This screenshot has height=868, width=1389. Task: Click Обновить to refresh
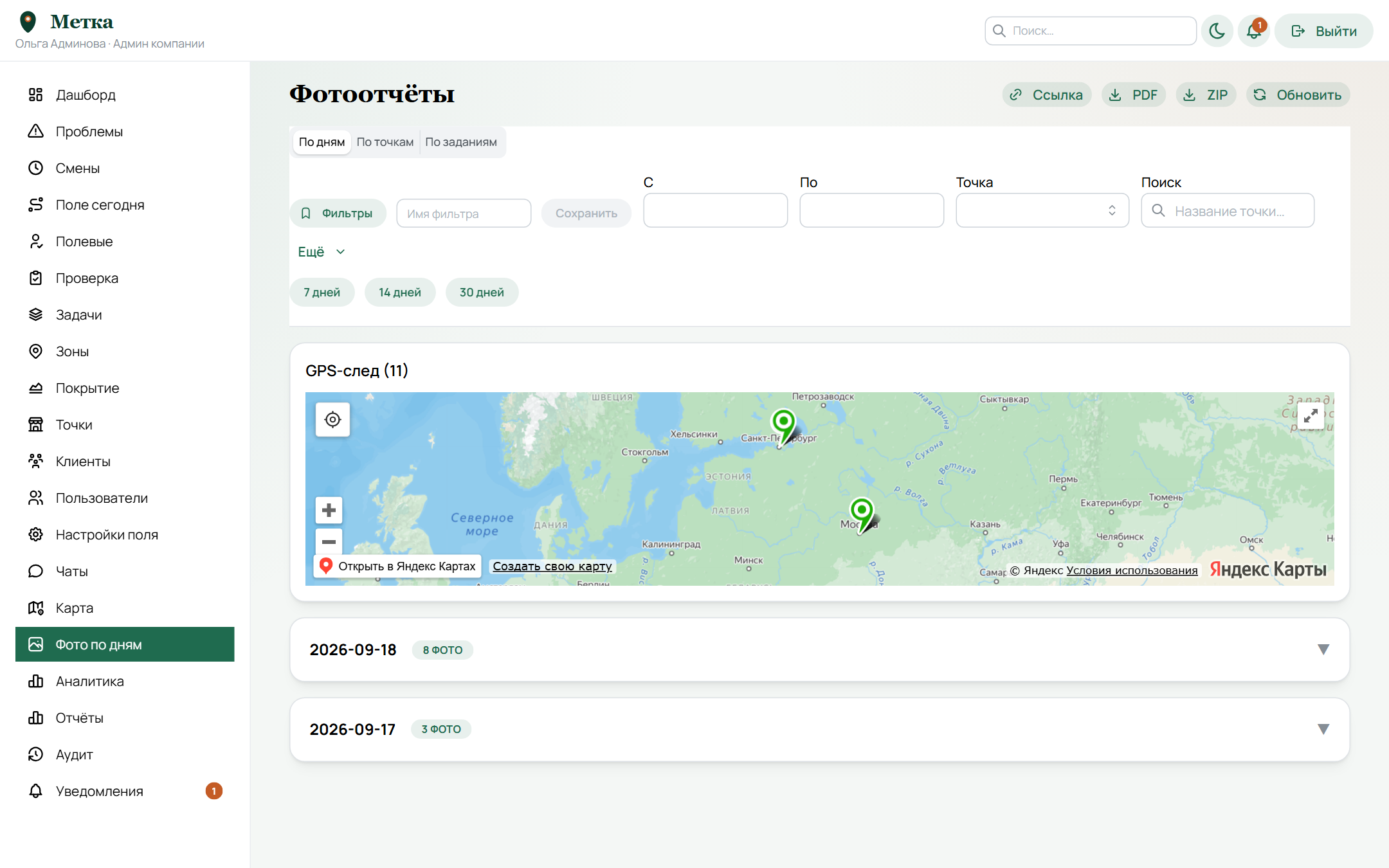[1298, 95]
